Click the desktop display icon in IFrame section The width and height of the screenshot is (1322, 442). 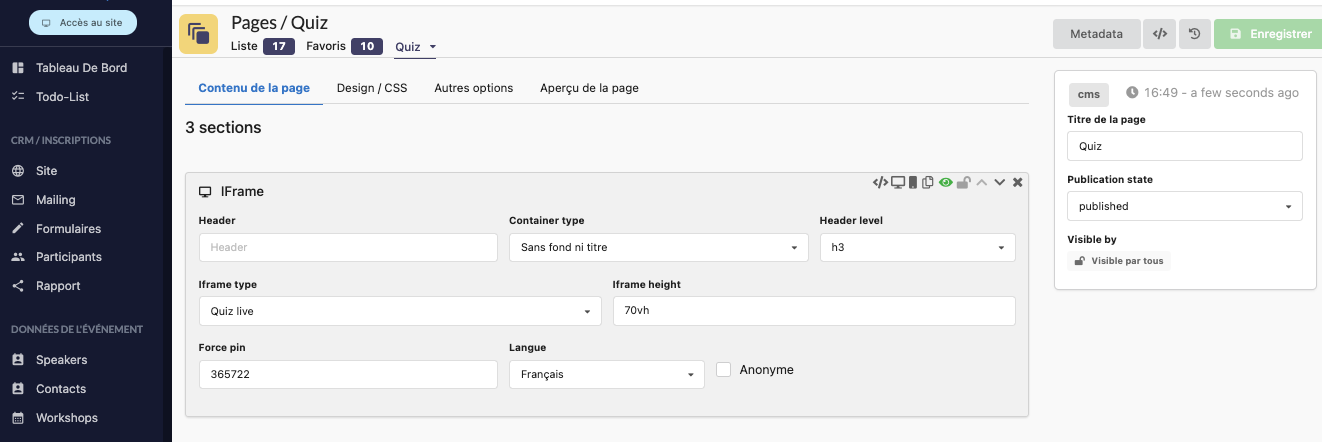pos(897,182)
